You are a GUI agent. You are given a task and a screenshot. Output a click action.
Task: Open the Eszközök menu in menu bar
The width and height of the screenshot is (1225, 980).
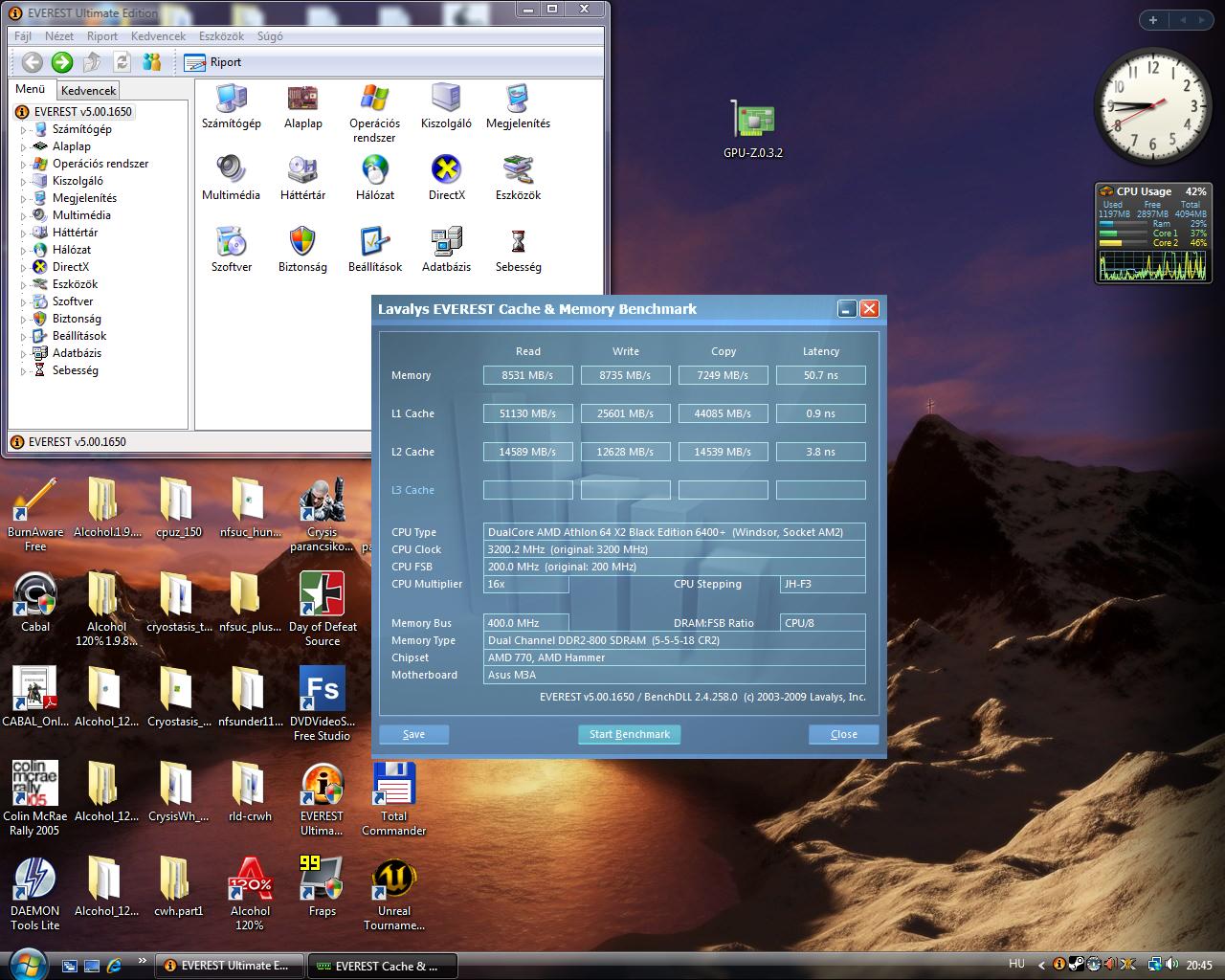[x=221, y=36]
